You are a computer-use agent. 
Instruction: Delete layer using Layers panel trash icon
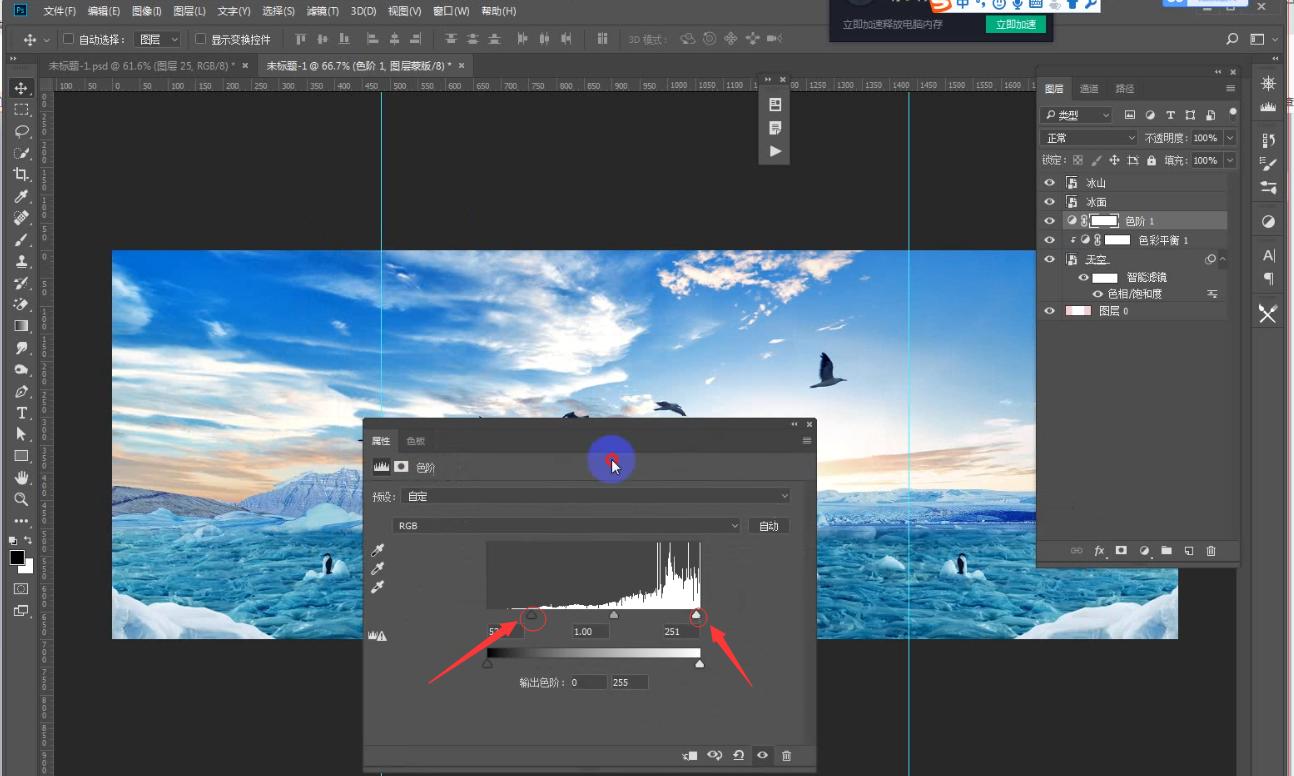point(1211,551)
